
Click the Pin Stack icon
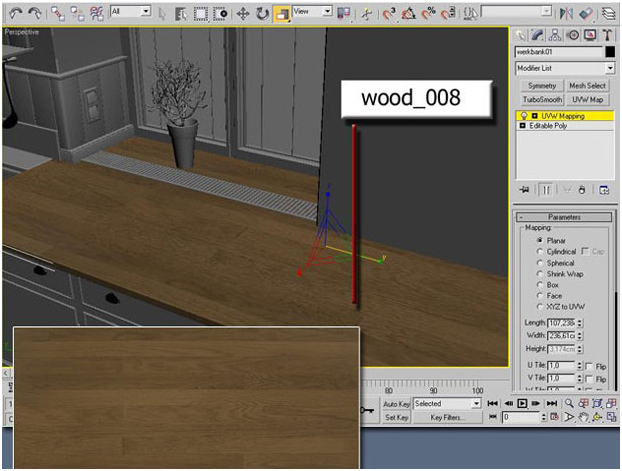pos(524,190)
